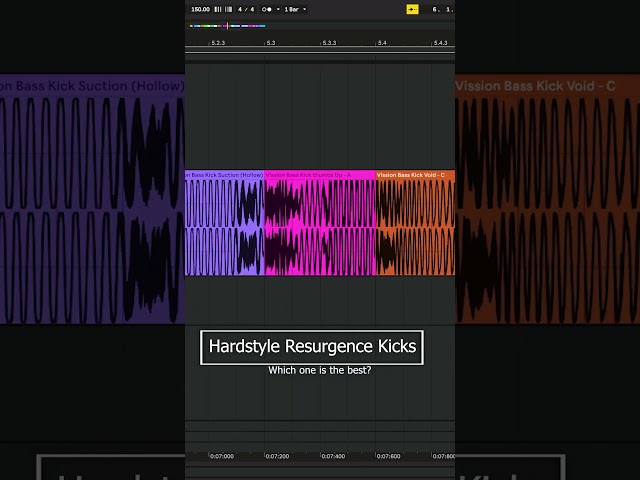Image resolution: width=640 pixels, height=480 pixels.
Task: Select the magenta Bass Kick thumbs Up - A clip title
Action: coord(308,175)
